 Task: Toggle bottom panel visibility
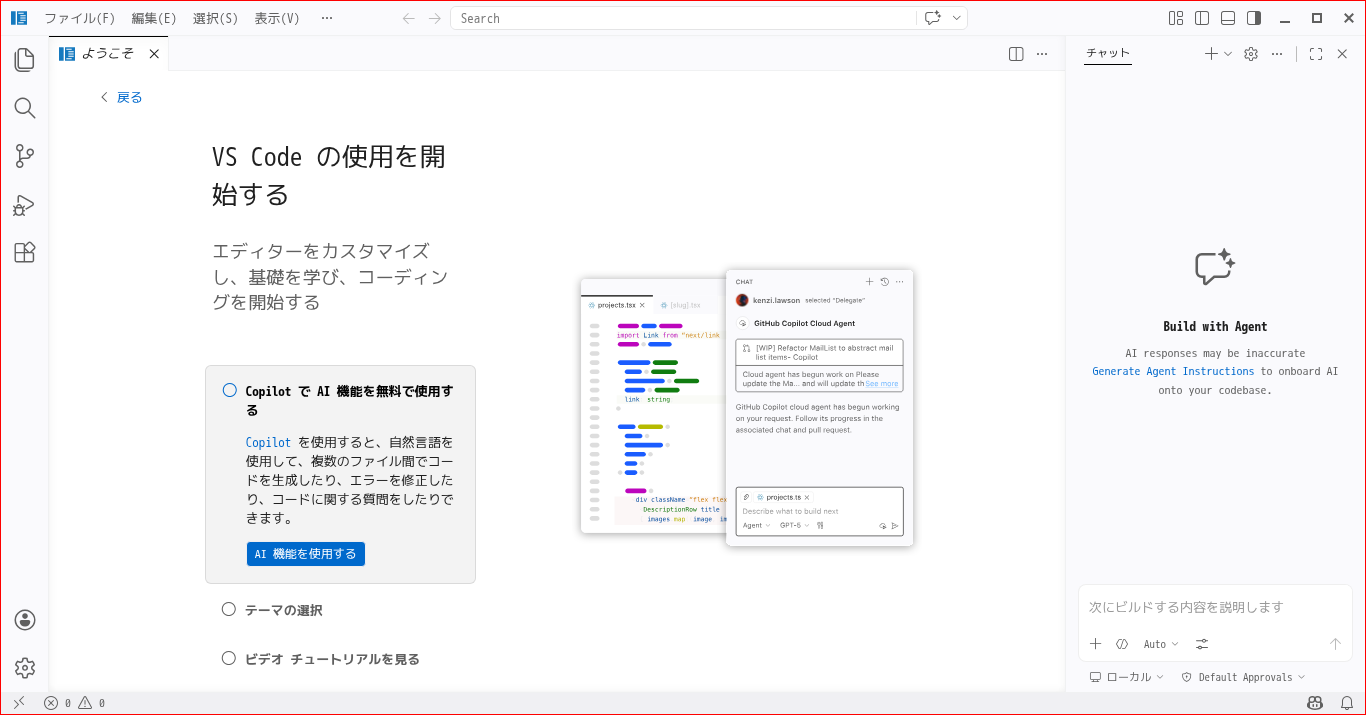(1228, 18)
